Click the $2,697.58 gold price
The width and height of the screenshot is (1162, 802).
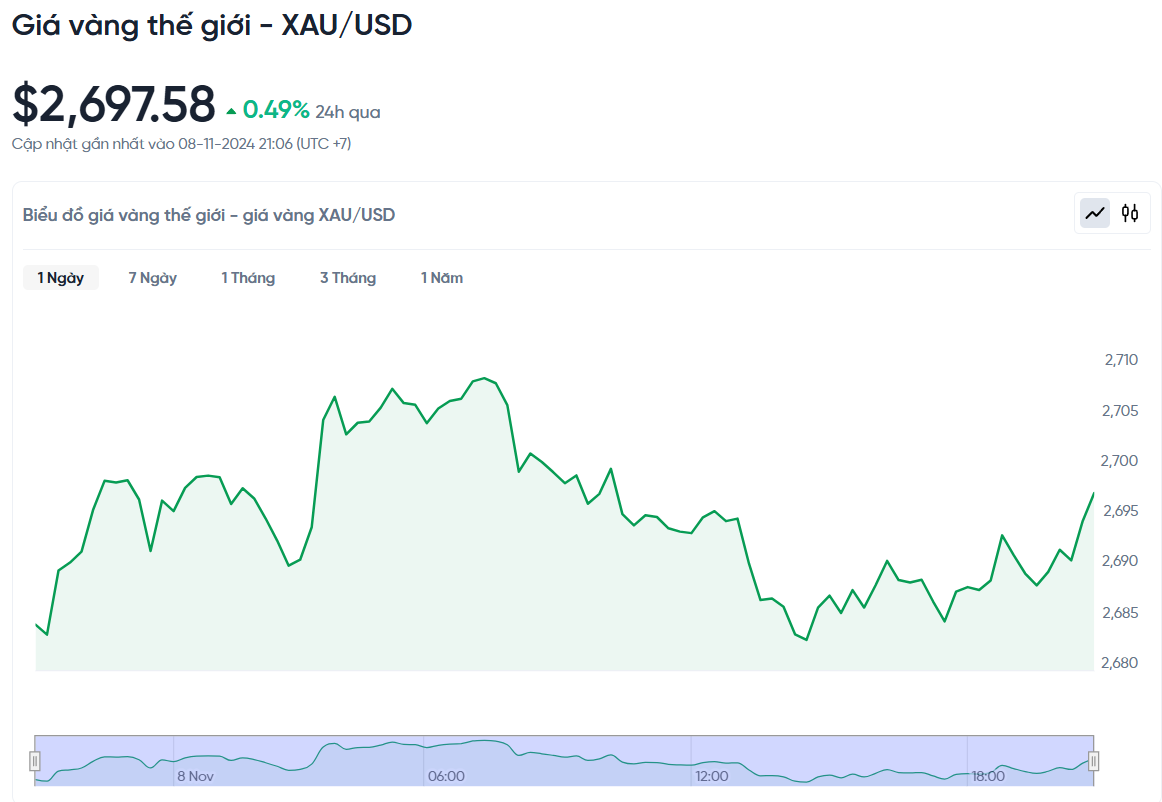click(114, 104)
